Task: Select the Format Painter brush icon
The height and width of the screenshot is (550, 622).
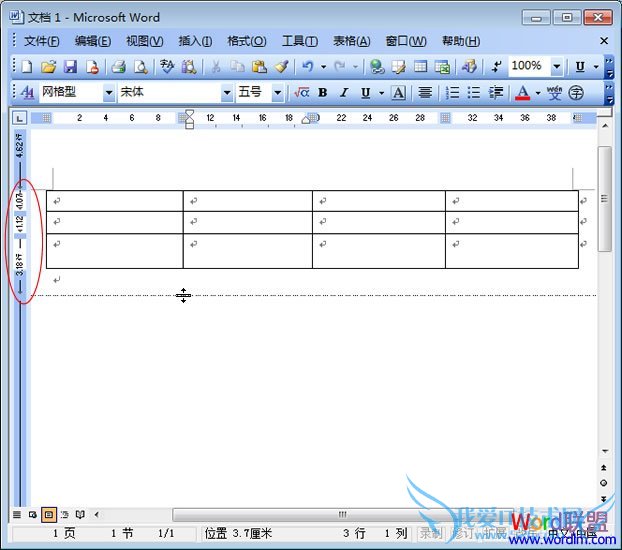Action: pos(281,67)
